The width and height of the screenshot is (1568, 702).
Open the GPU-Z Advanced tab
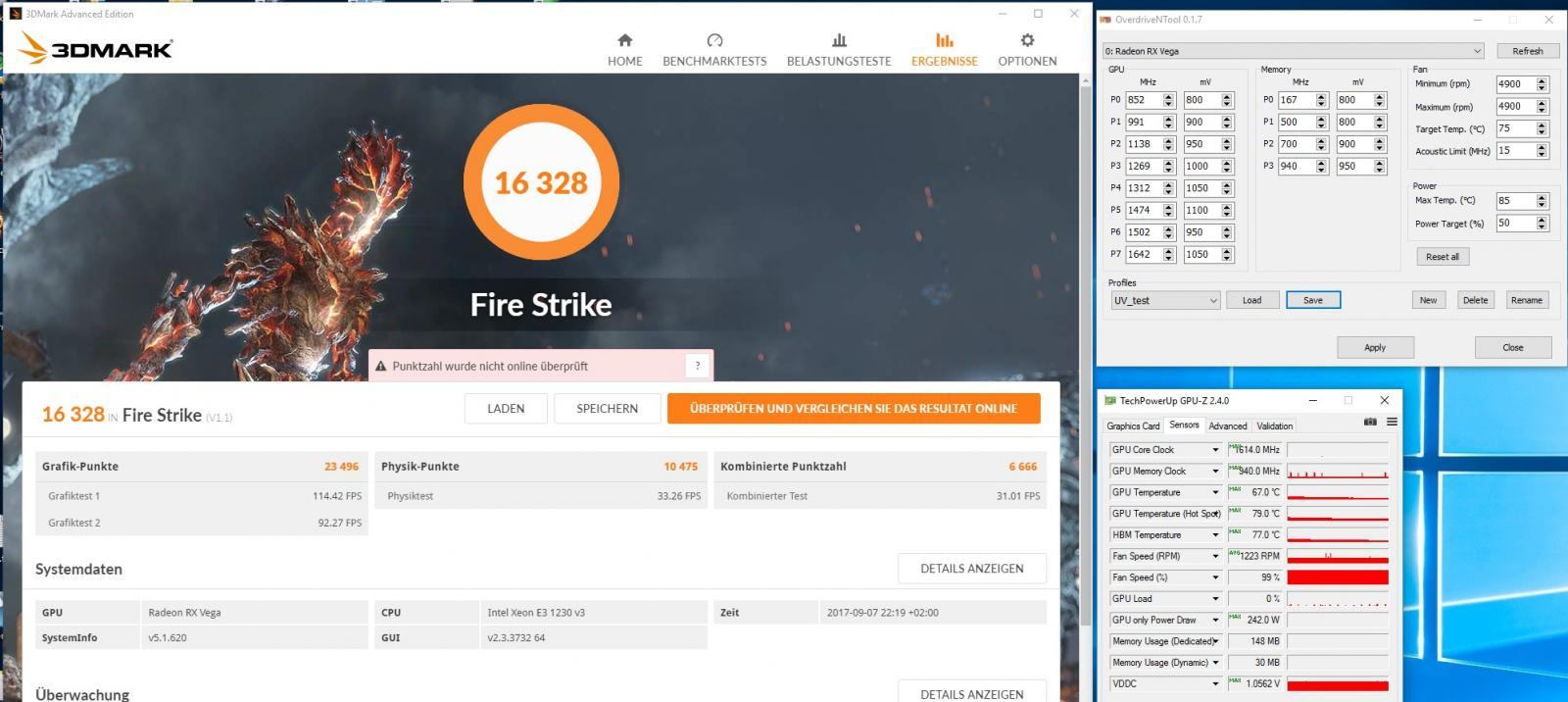[1228, 426]
